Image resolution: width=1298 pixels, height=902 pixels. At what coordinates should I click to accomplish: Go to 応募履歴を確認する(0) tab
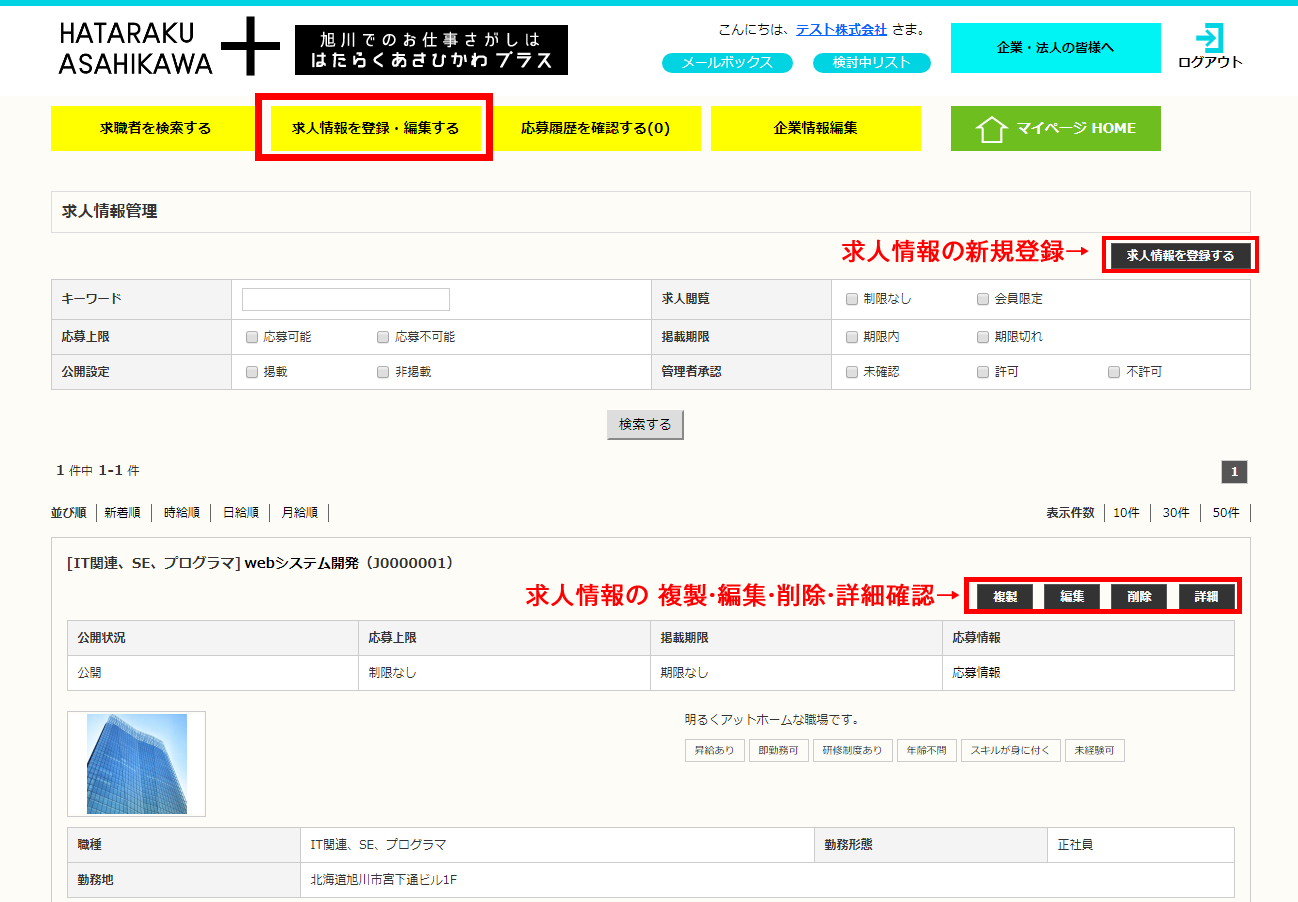pos(595,128)
